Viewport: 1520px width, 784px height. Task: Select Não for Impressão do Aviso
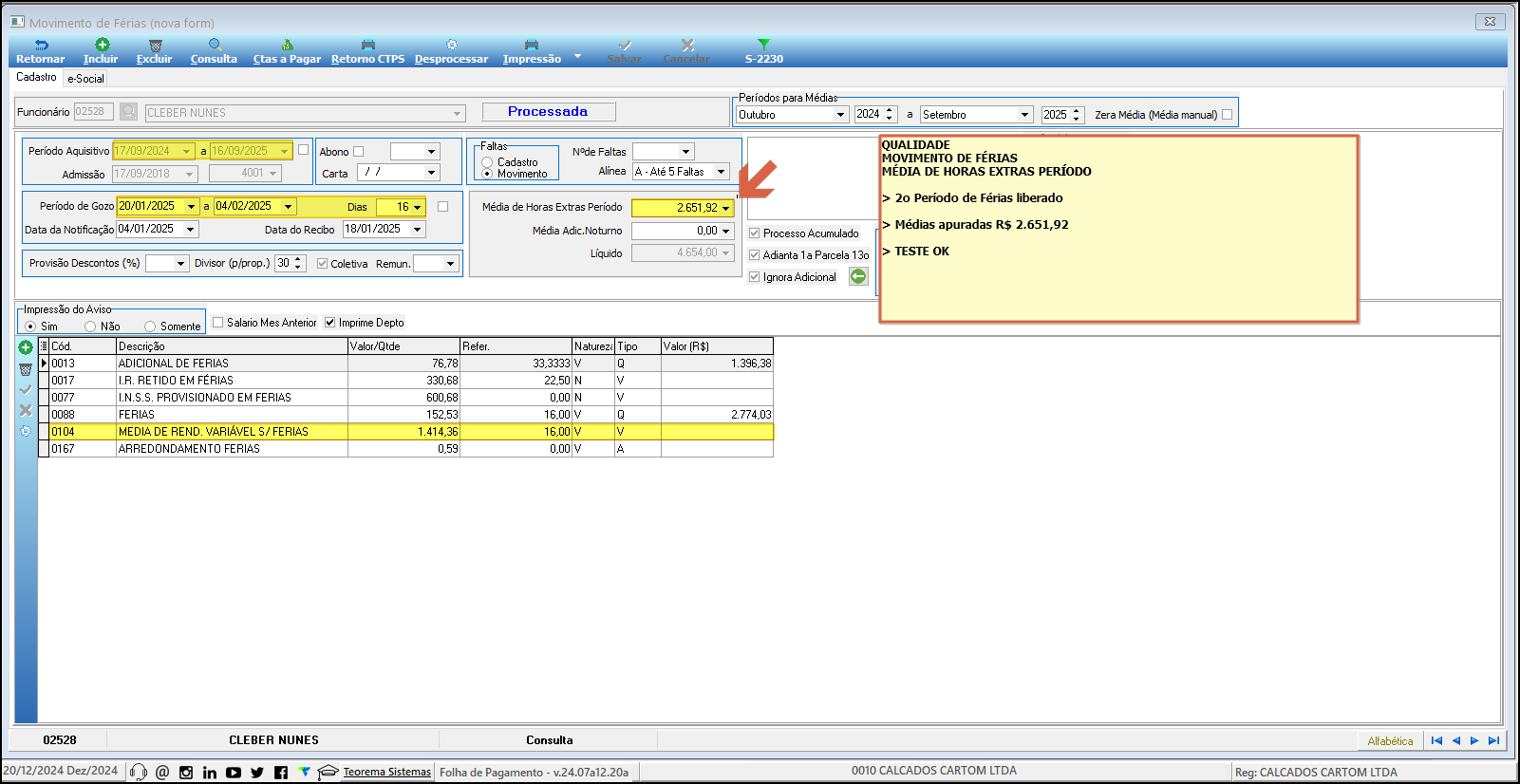coord(90,327)
